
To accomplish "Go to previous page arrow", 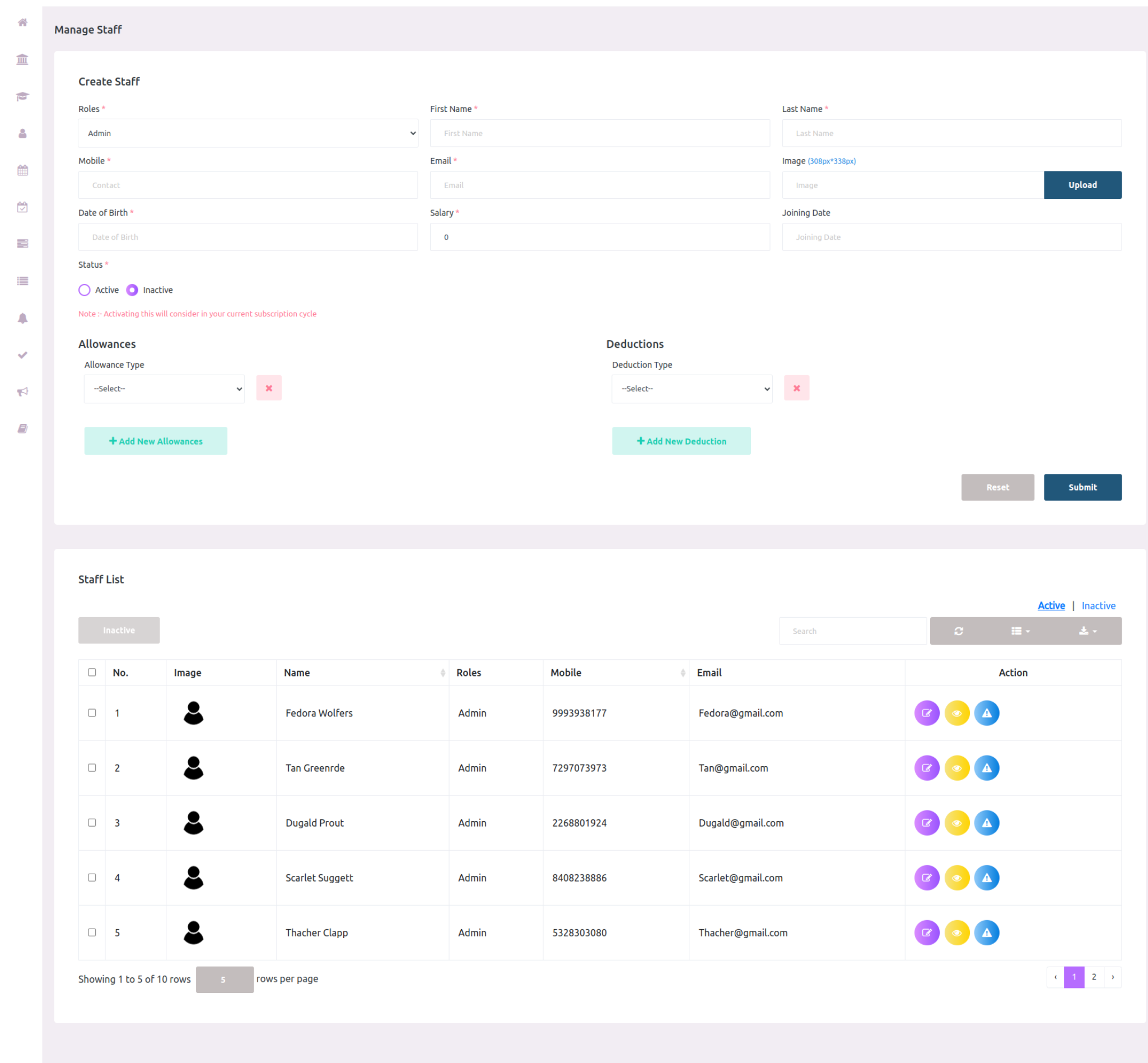I will point(1056,977).
